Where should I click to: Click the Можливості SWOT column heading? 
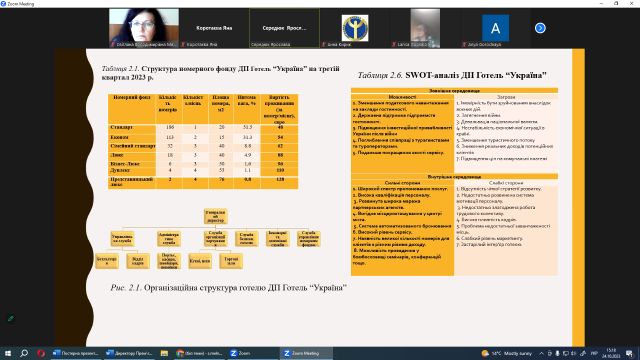click(x=402, y=97)
